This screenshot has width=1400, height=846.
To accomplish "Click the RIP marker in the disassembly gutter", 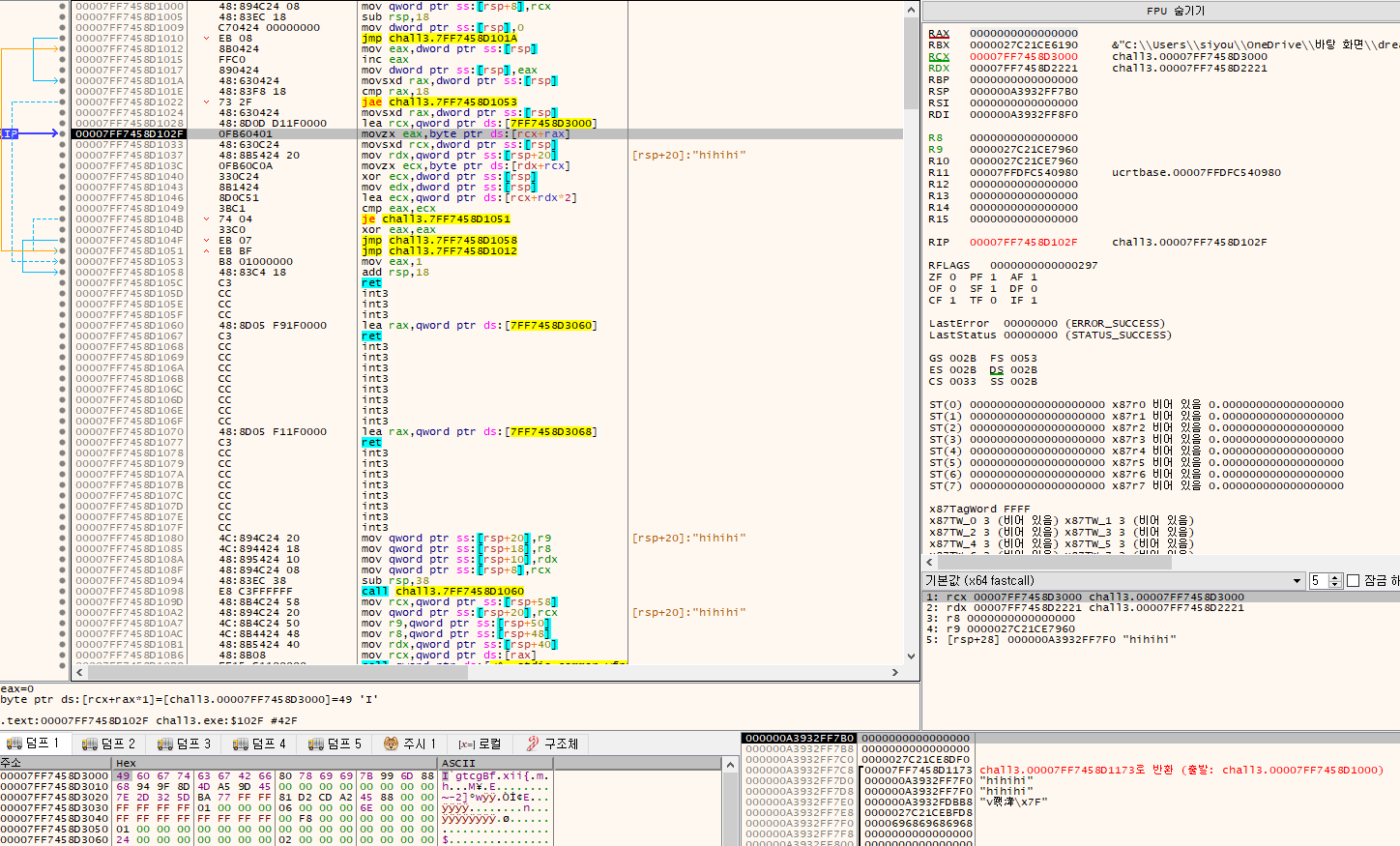I will click(9, 133).
